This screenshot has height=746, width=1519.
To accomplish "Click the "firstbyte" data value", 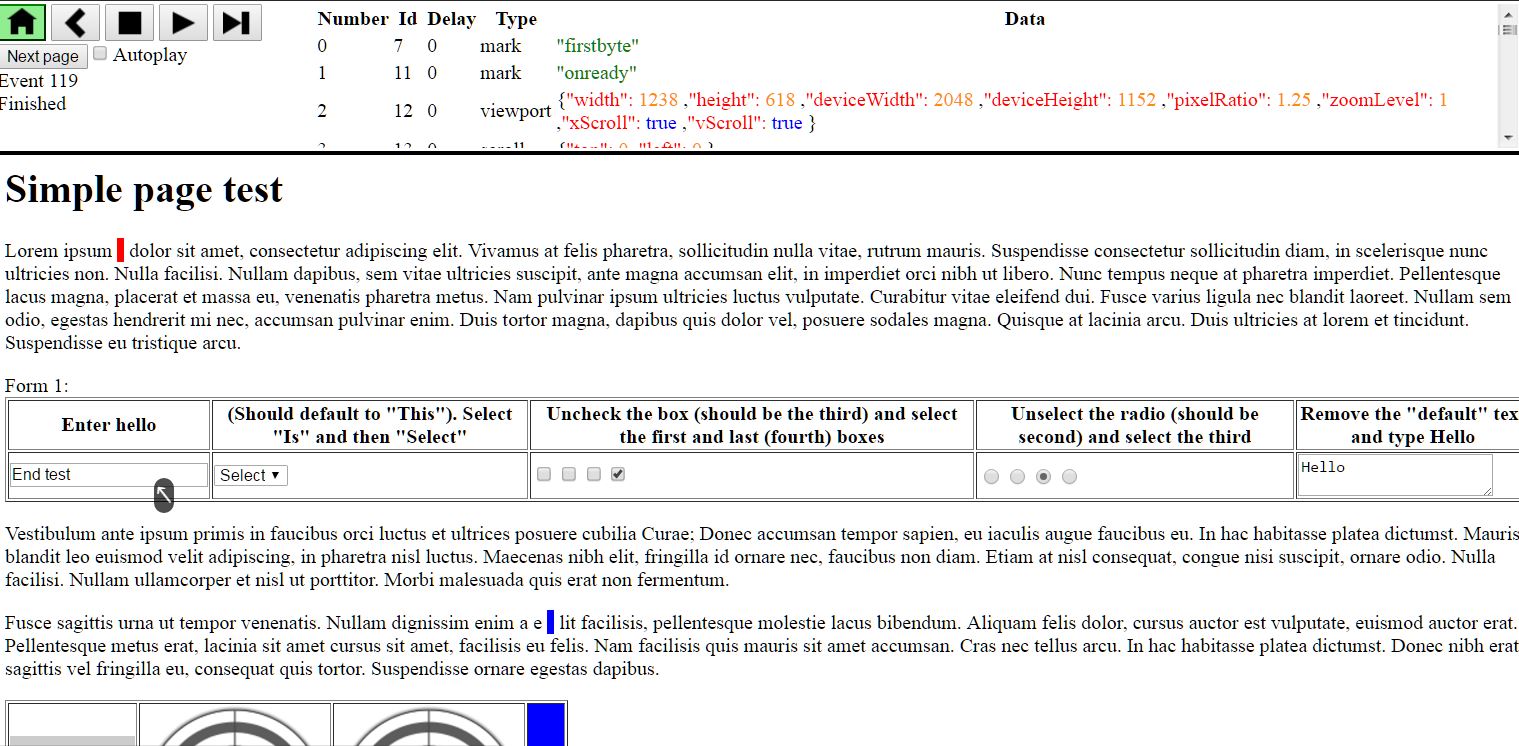I will pyautogui.click(x=597, y=46).
